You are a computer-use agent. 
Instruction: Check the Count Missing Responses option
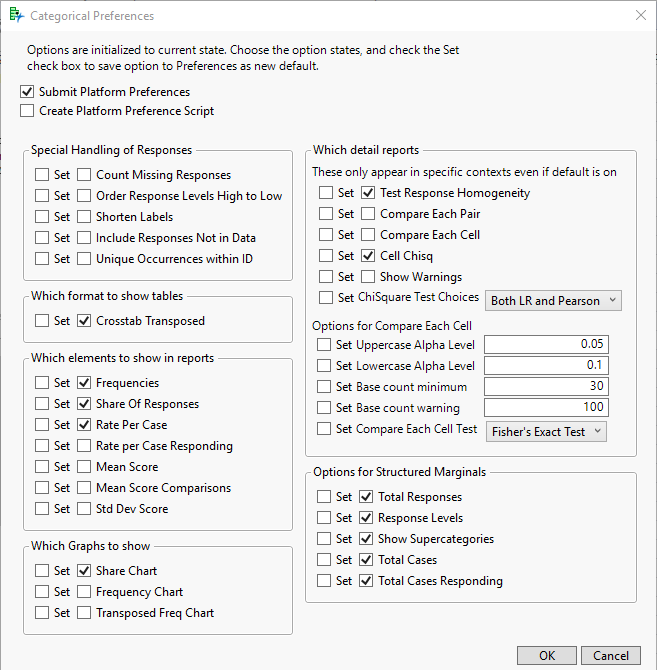pyautogui.click(x=85, y=175)
